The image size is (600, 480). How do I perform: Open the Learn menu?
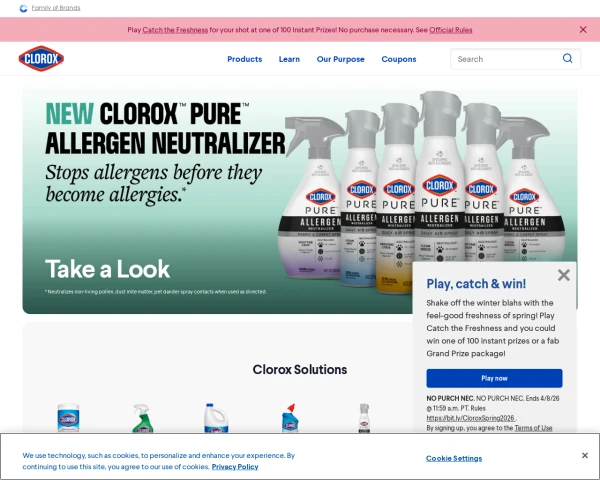pyautogui.click(x=289, y=59)
